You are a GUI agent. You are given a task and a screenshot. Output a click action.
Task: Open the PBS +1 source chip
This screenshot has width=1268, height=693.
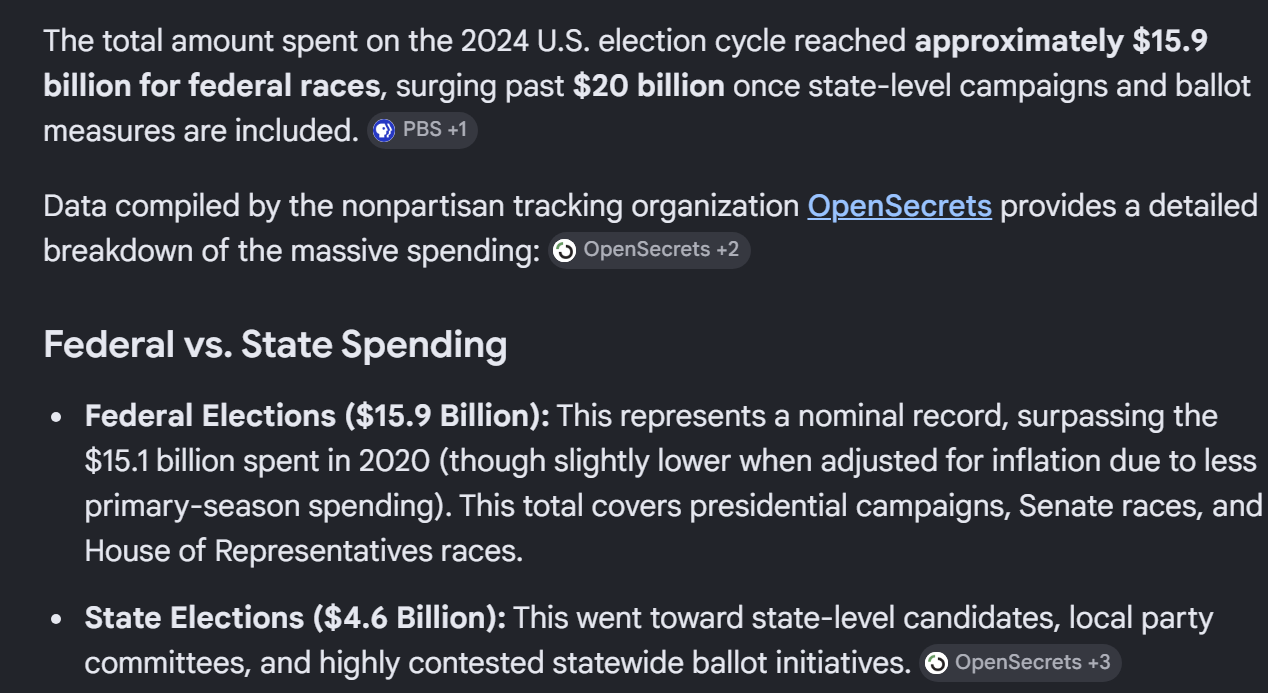[x=422, y=131]
